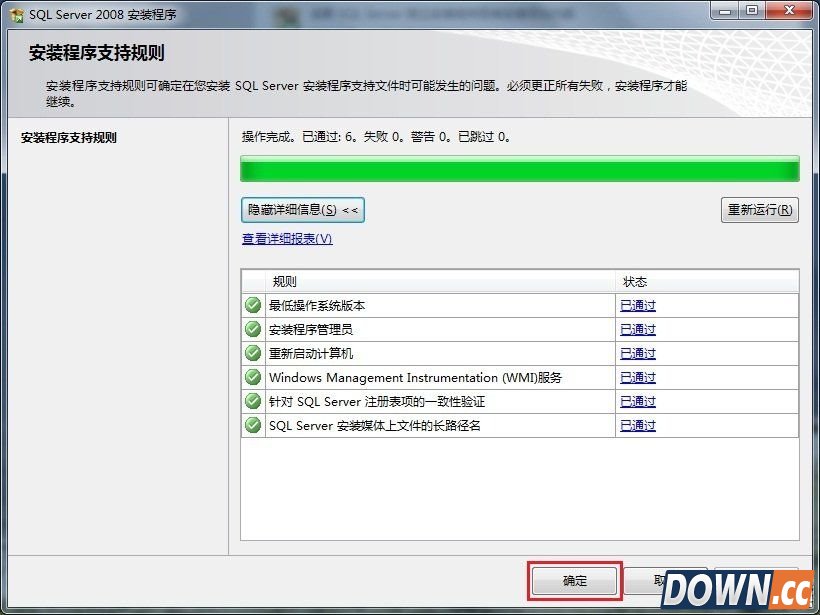Open the 已通过 link for the WMI 服务 rule
Screen dimensions: 820x615
pyautogui.click(x=637, y=377)
